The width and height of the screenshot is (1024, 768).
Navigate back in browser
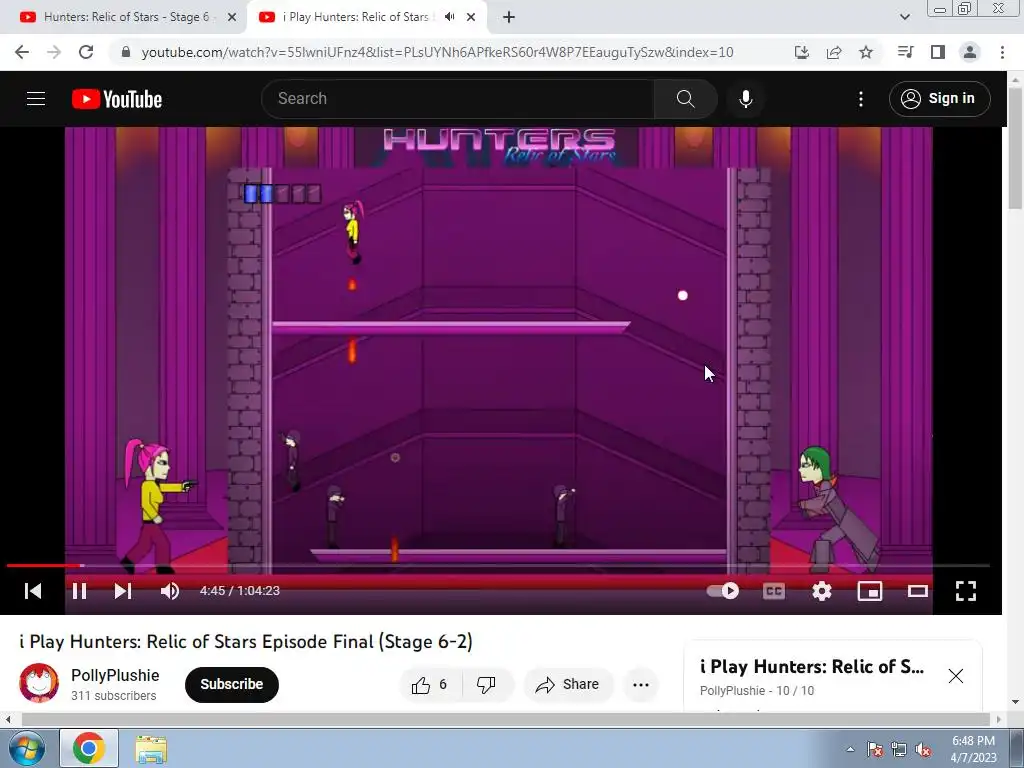[22, 52]
